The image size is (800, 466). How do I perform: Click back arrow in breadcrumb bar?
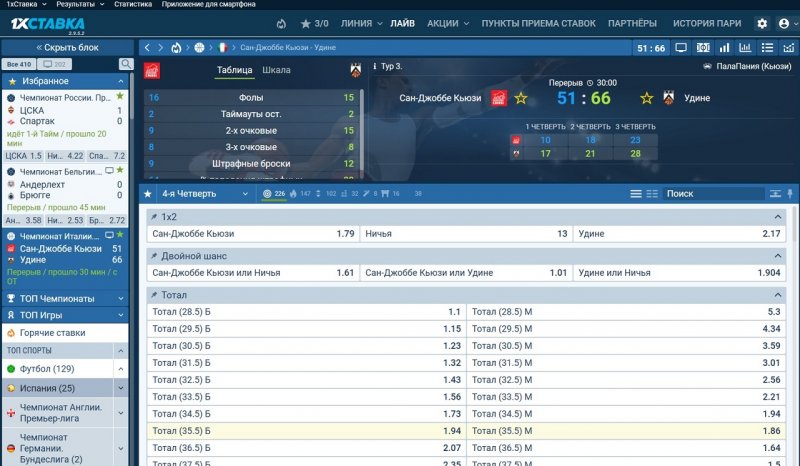pyautogui.click(x=147, y=47)
